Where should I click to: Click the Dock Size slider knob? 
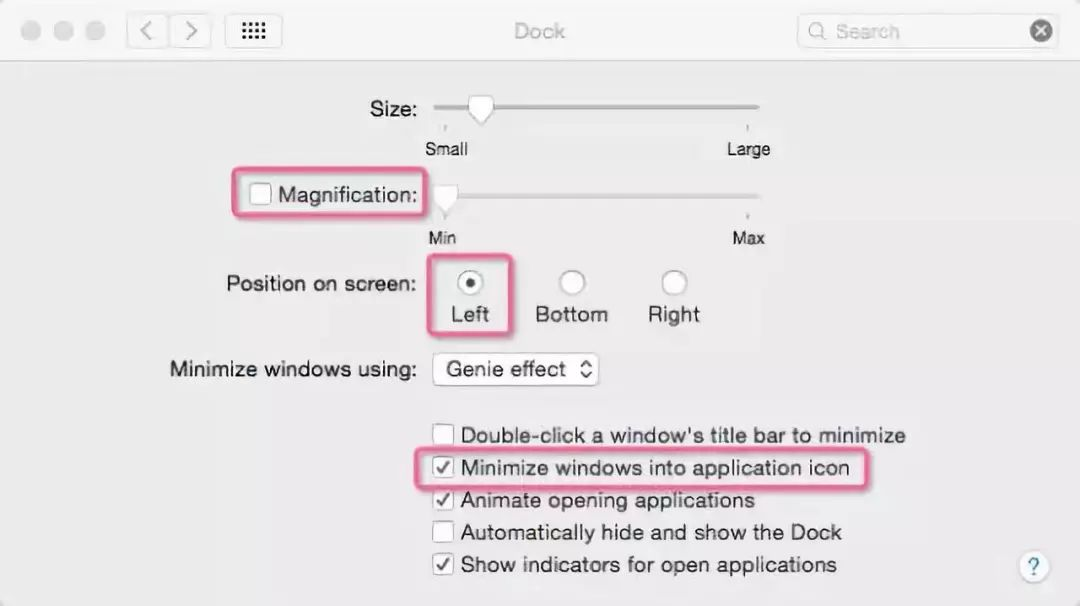pyautogui.click(x=481, y=108)
